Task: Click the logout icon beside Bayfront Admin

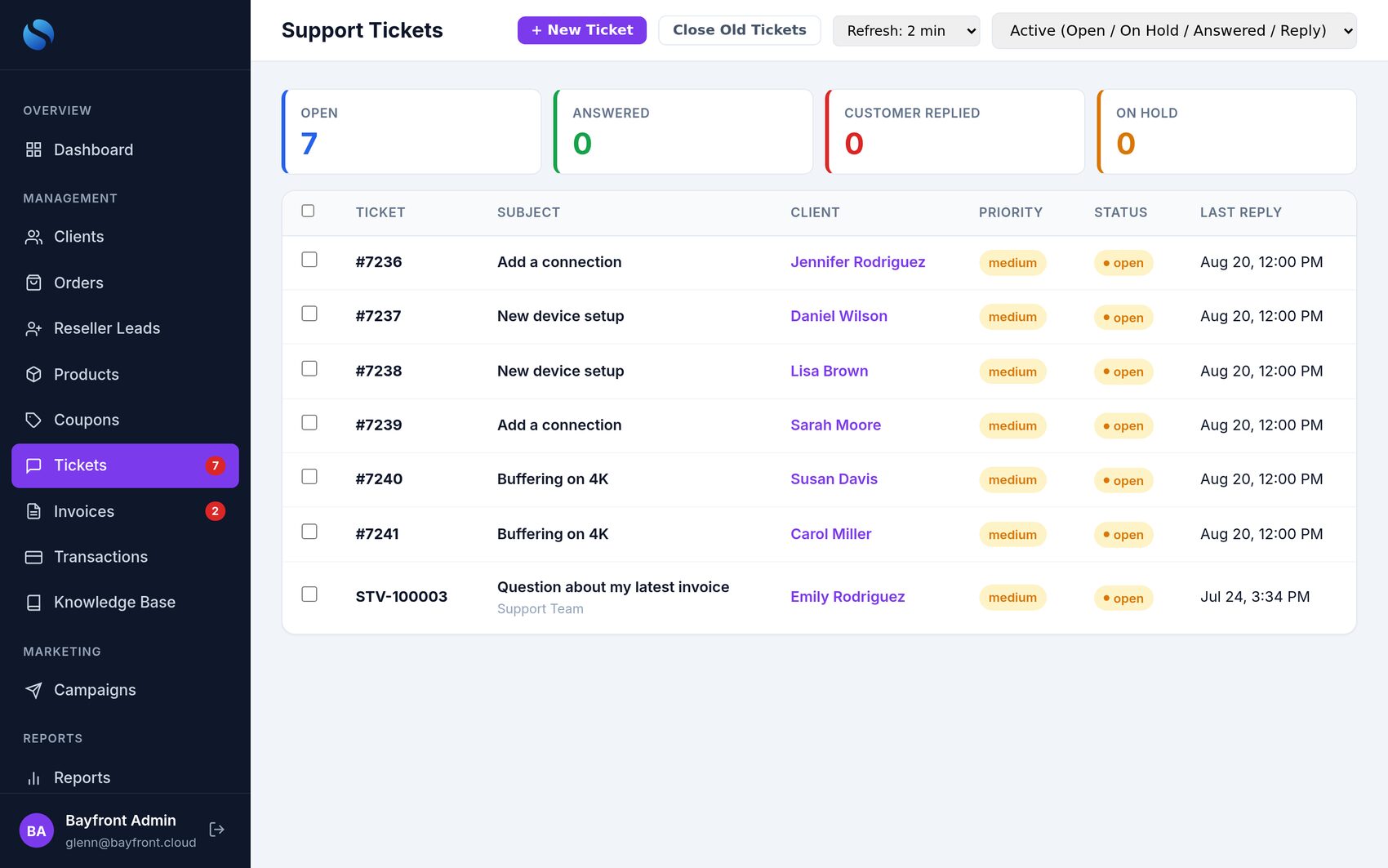Action: point(216,830)
